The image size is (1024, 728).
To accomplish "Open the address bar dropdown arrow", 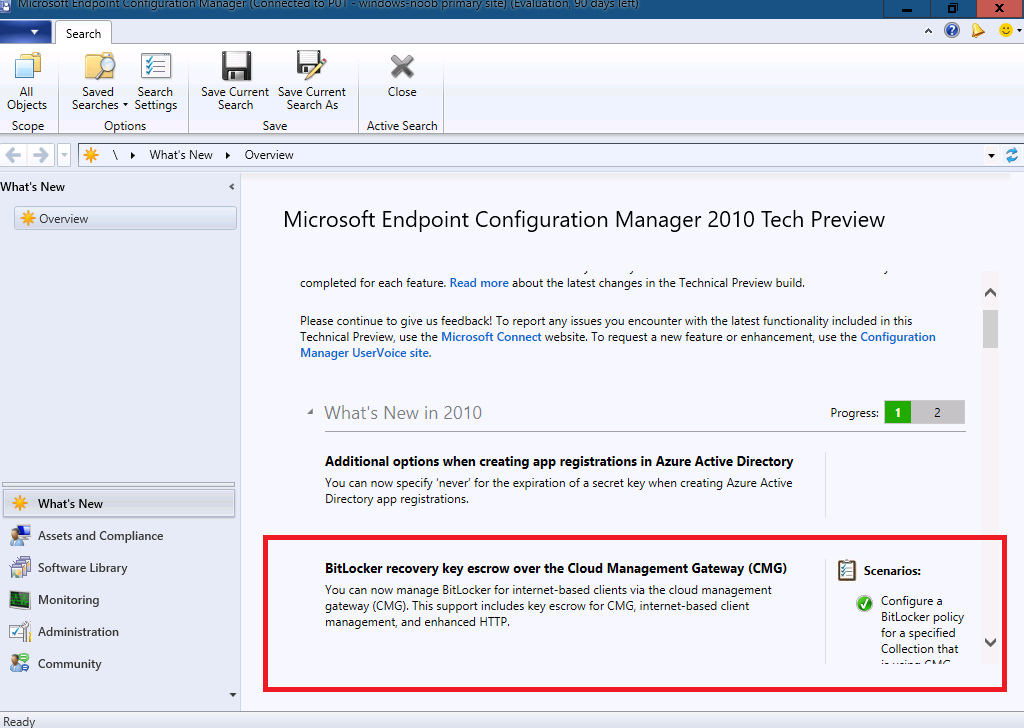I will point(991,155).
